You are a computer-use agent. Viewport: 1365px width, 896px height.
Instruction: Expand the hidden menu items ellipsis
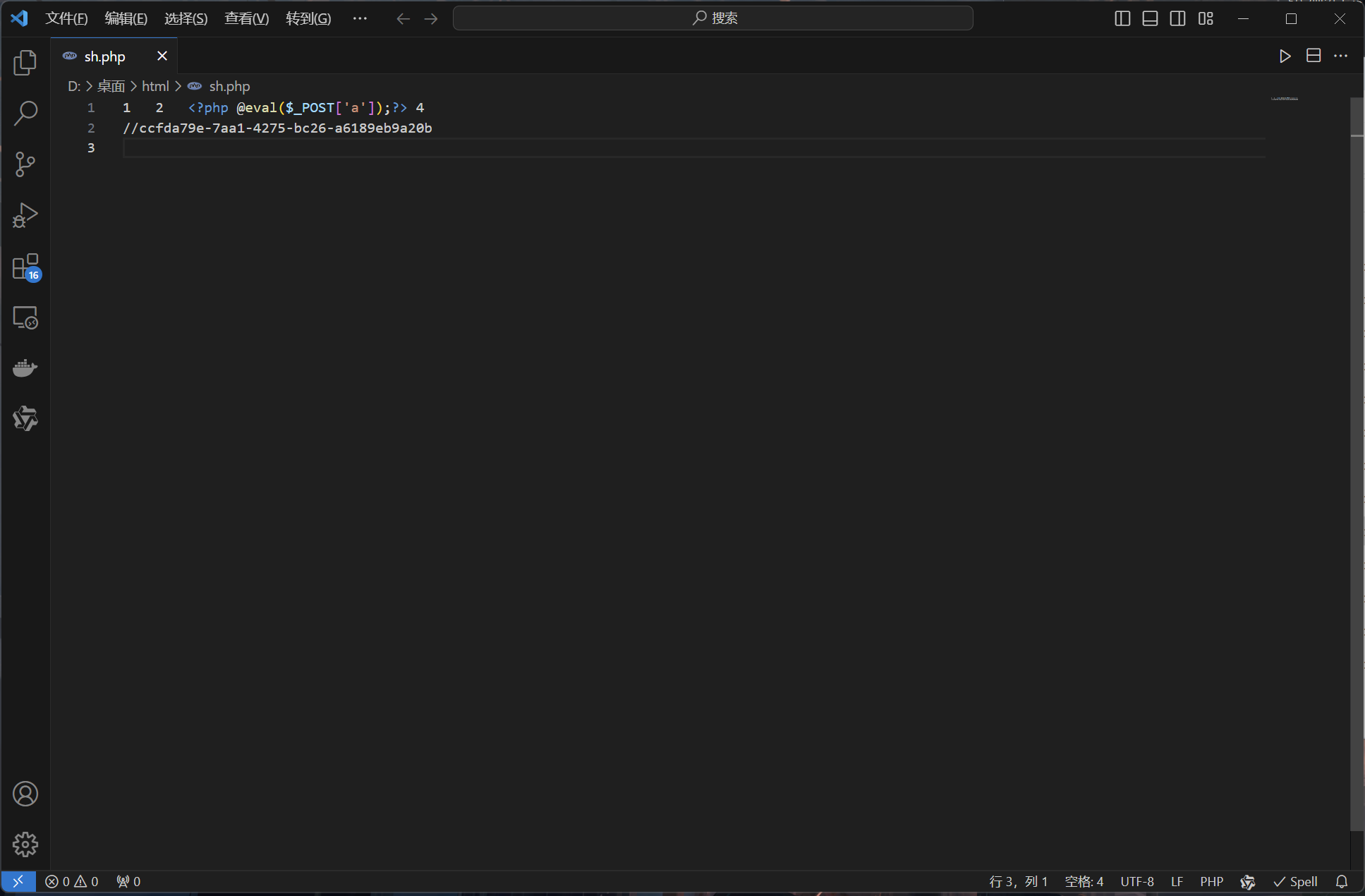click(360, 18)
